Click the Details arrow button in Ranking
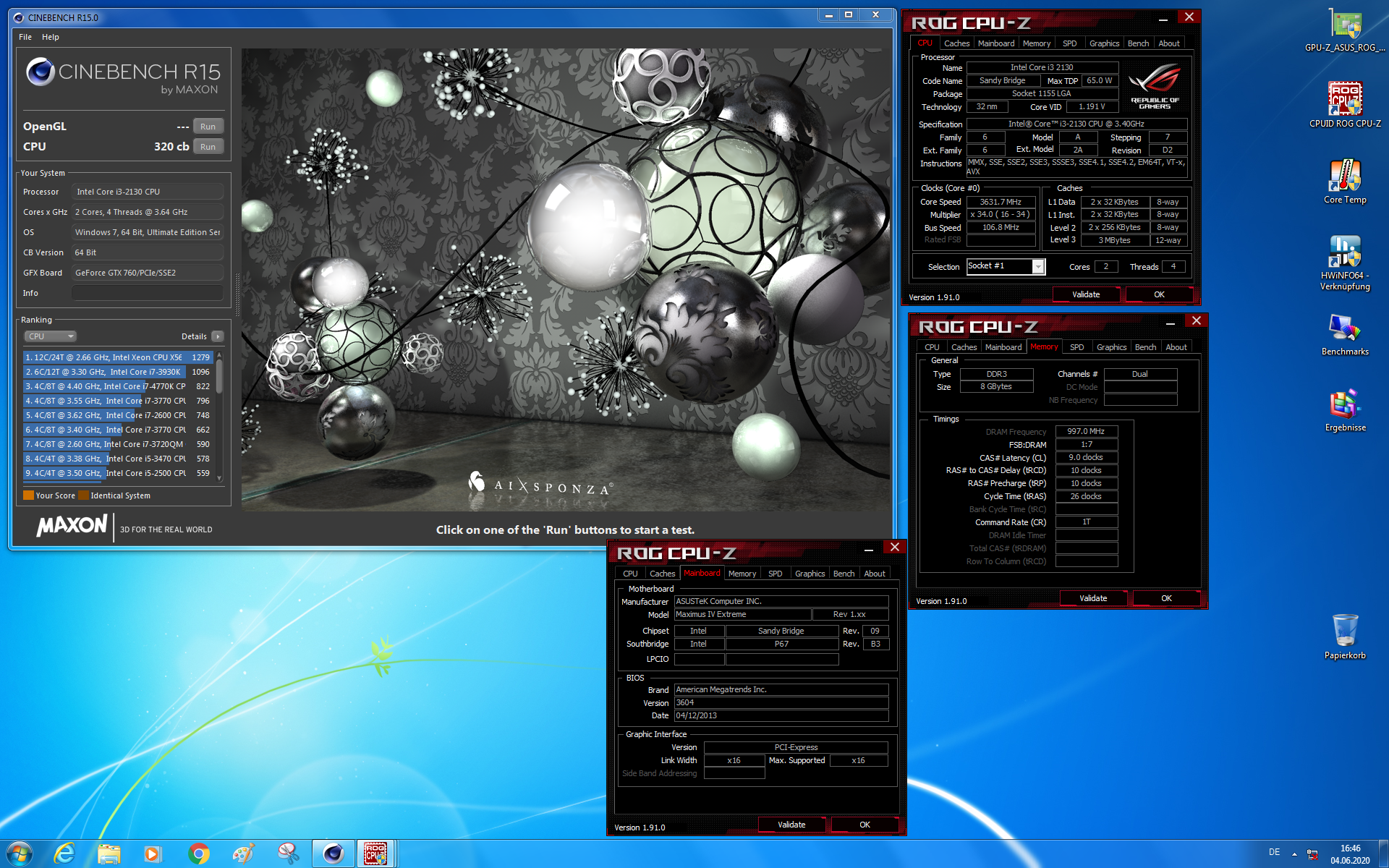The height and width of the screenshot is (868, 1389). tap(217, 336)
